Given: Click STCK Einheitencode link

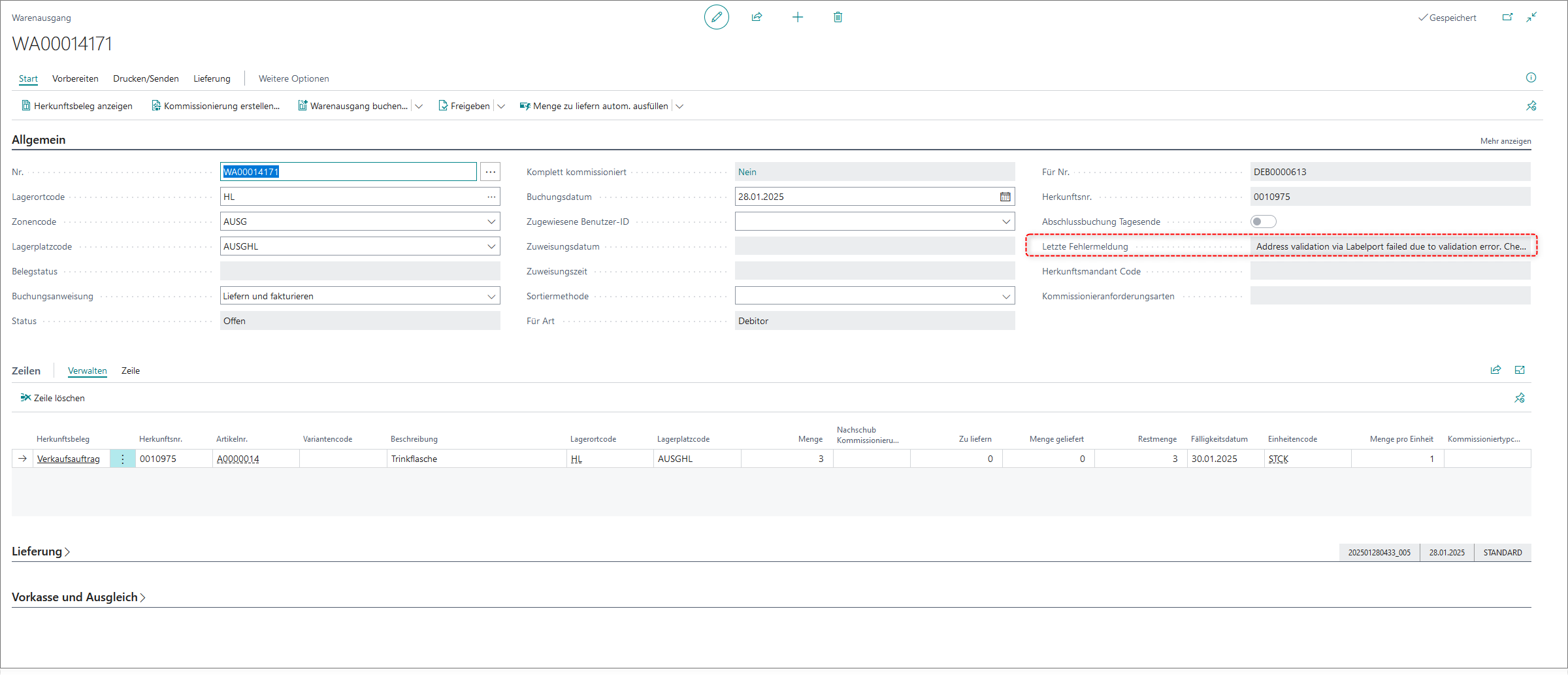Looking at the screenshot, I should (x=1278, y=459).
